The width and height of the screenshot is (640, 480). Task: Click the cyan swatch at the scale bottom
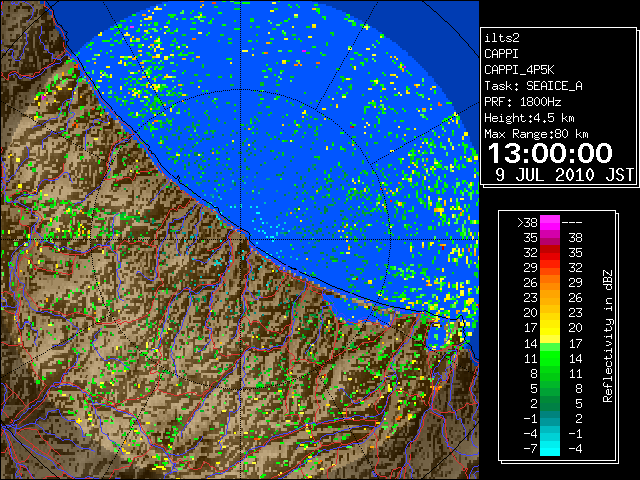[x=550, y=448]
